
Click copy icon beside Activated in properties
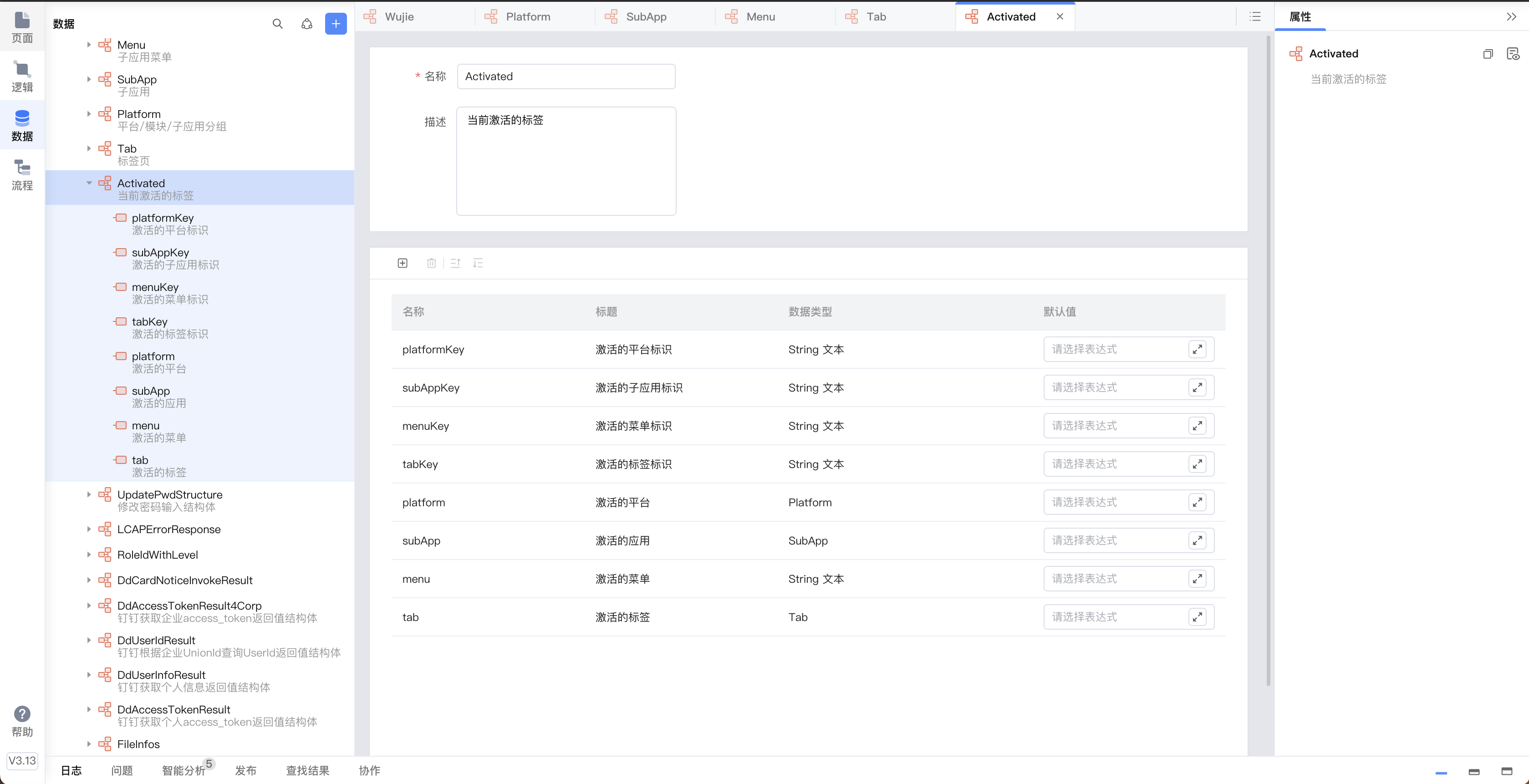tap(1488, 54)
